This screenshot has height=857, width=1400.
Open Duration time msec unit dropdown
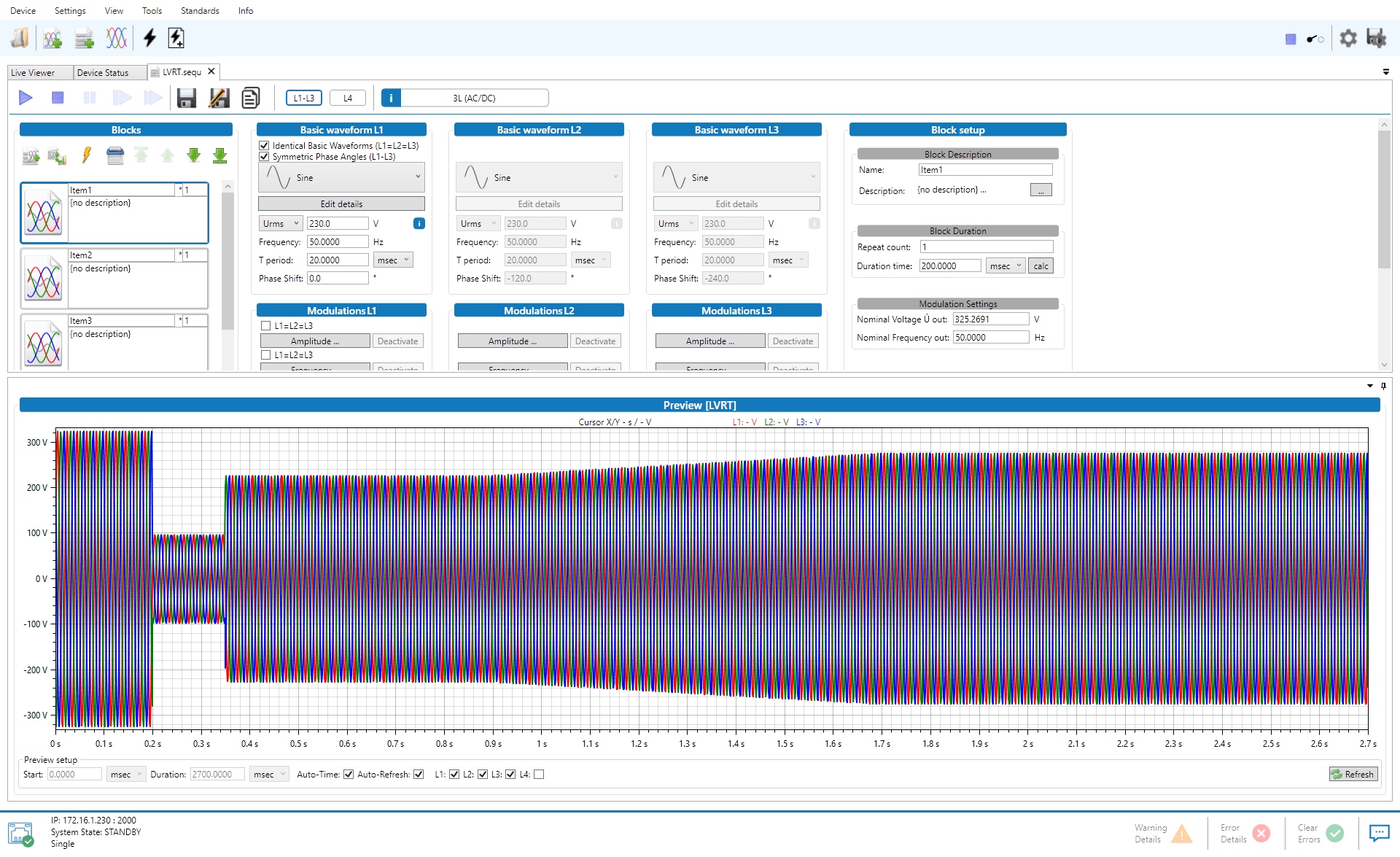pos(1005,266)
